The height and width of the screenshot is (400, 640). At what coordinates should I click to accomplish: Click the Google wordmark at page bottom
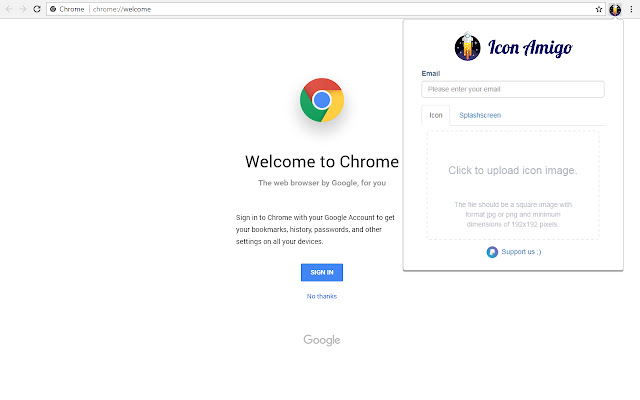coord(322,340)
